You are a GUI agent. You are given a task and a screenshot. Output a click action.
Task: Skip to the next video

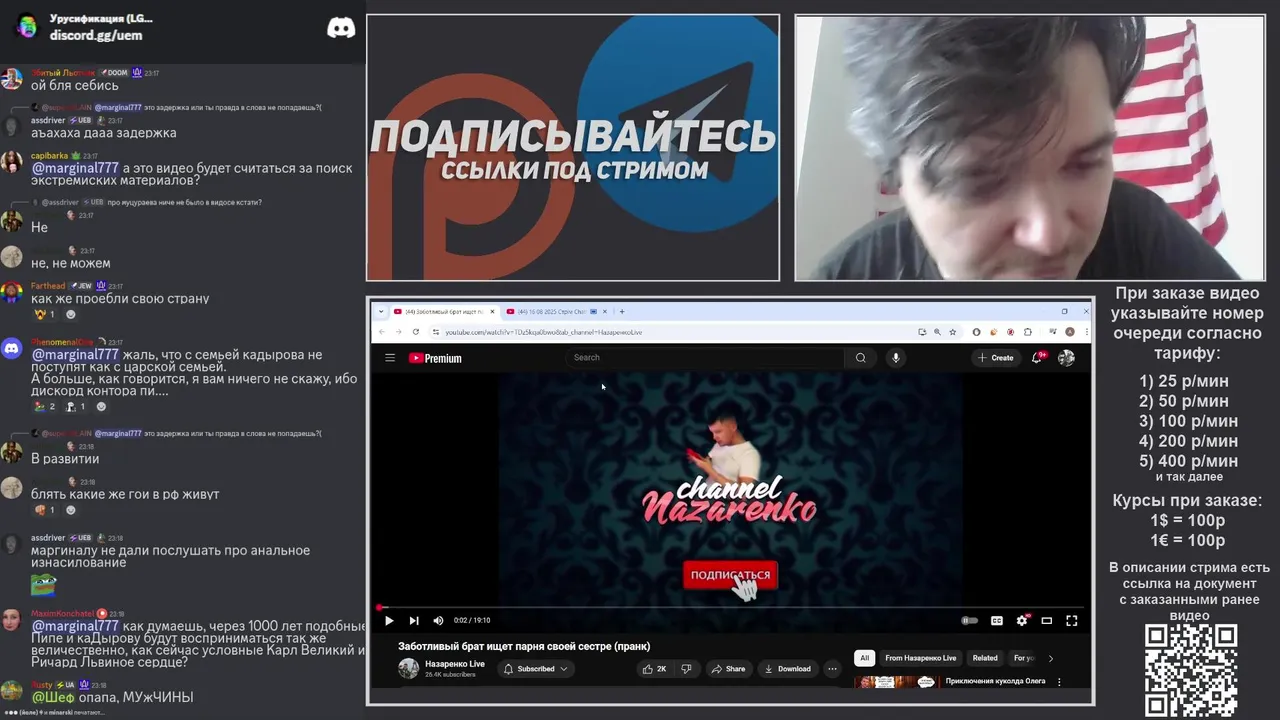[414, 621]
